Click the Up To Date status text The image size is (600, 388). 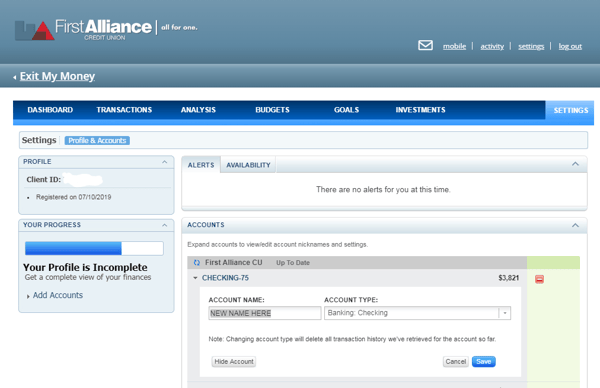pos(293,263)
